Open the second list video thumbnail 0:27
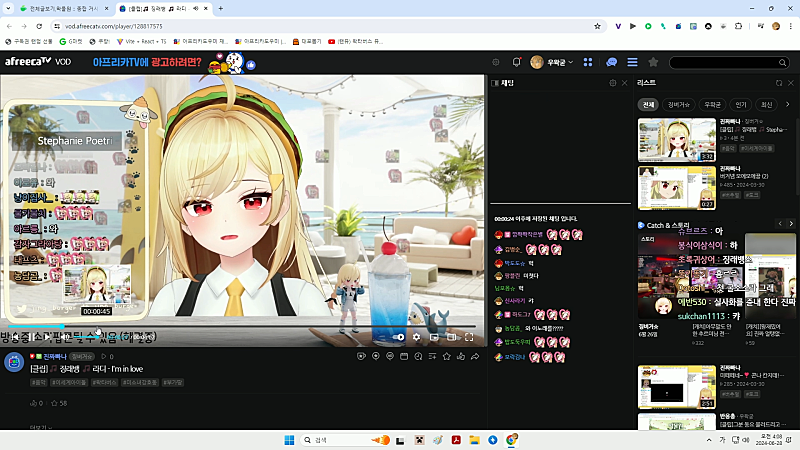The width and height of the screenshot is (800, 450). [677, 187]
